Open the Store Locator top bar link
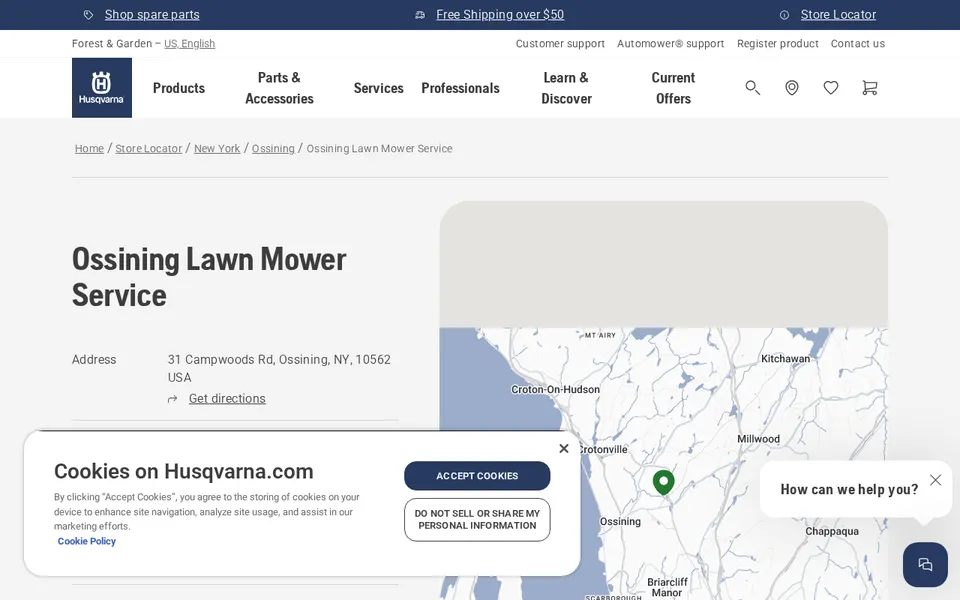 (838, 15)
